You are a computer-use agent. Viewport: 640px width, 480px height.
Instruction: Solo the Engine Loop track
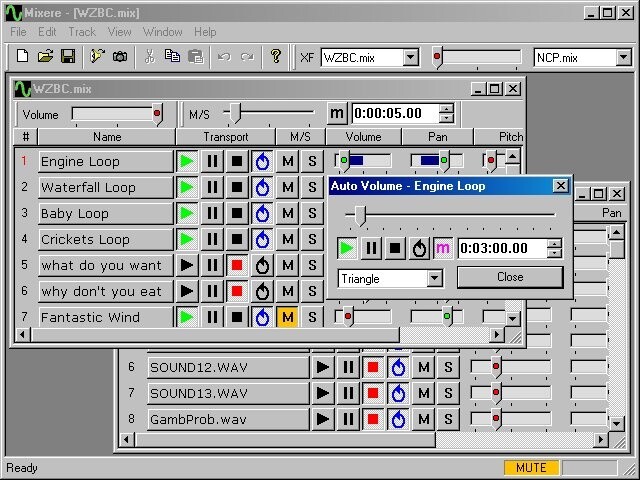pyautogui.click(x=312, y=161)
